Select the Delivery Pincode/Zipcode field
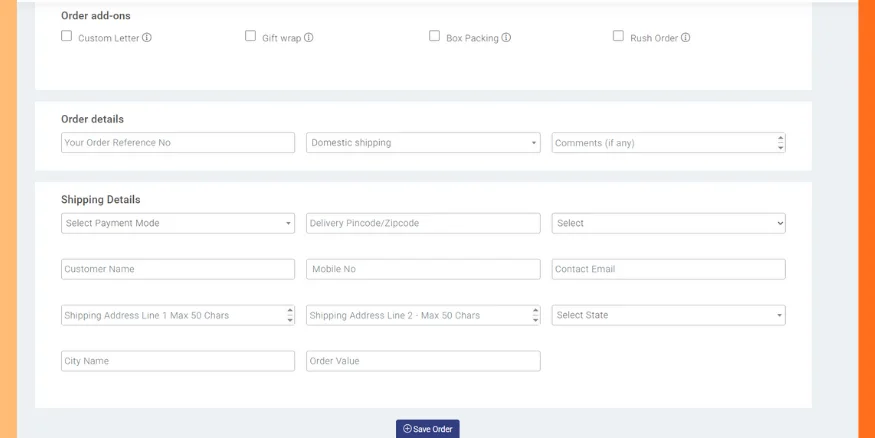This screenshot has width=875, height=438. pyautogui.click(x=423, y=223)
